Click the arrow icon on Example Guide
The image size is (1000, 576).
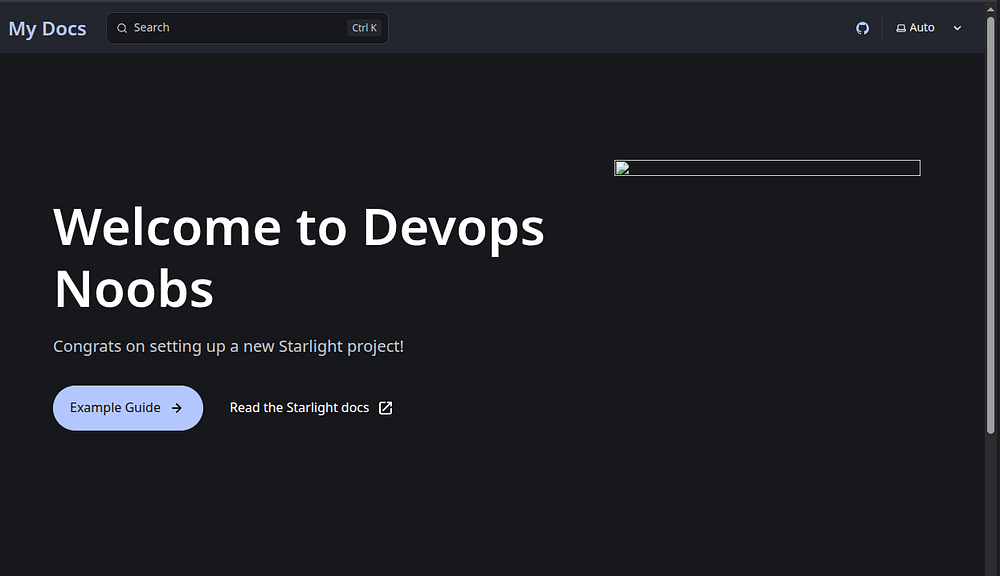[x=177, y=408]
